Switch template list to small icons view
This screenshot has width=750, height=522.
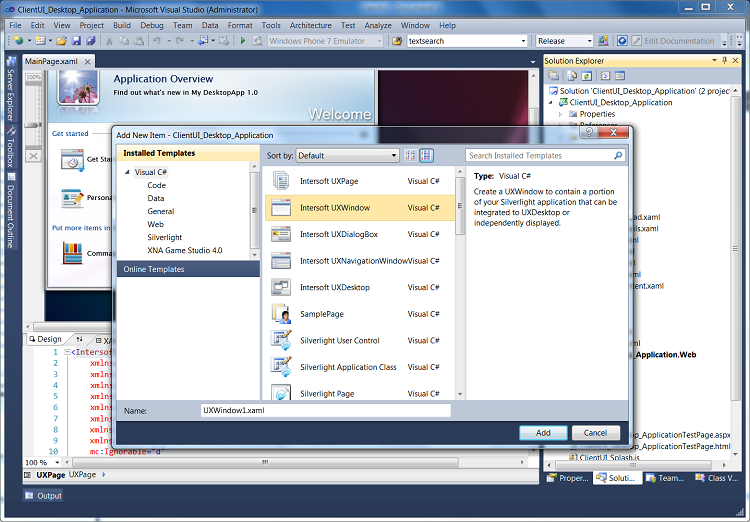(410, 155)
